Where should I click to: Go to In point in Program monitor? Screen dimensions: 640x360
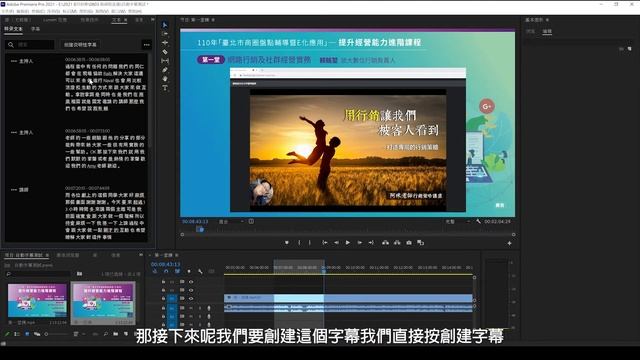pyautogui.click(x=324, y=243)
